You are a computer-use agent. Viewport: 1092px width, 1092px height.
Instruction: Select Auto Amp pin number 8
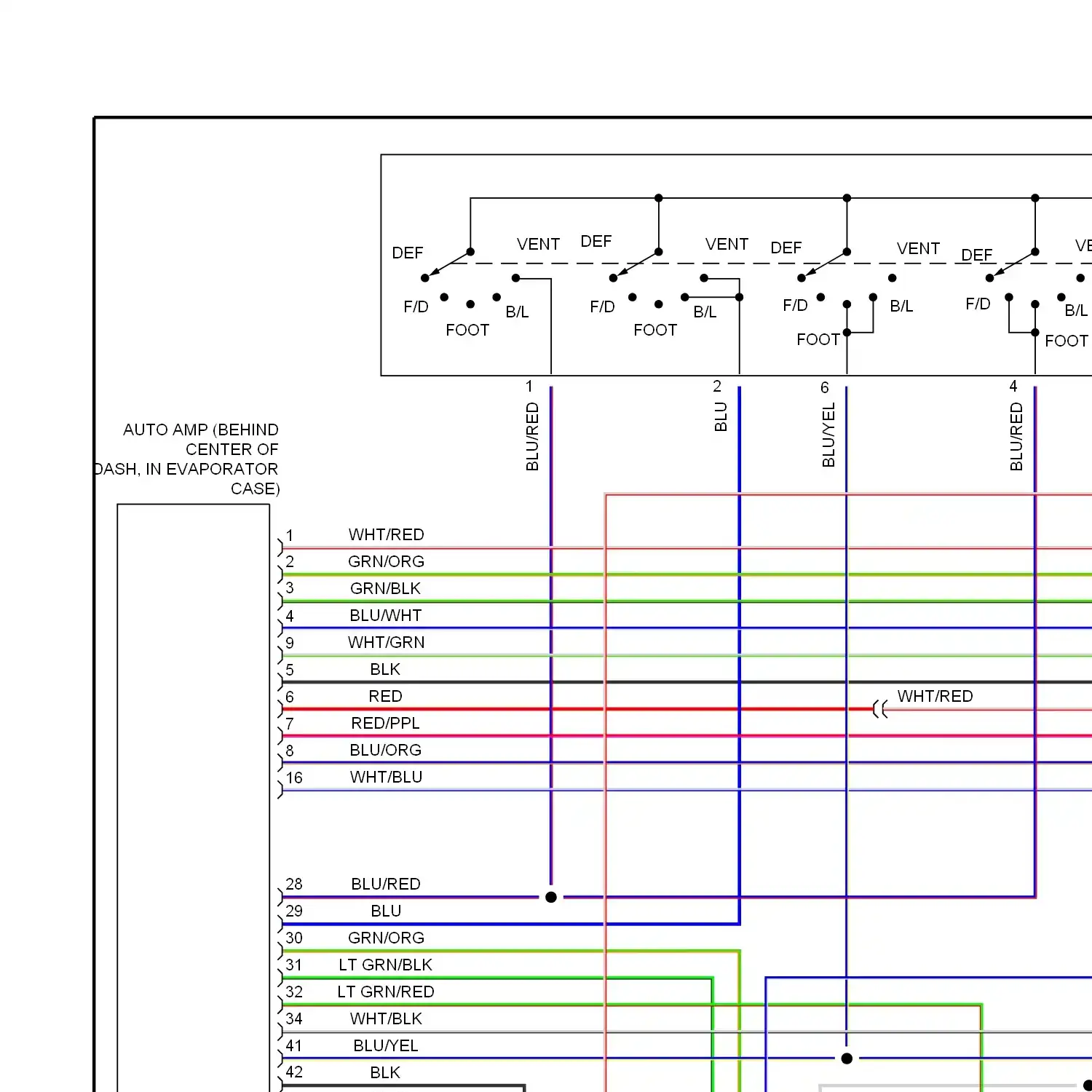pyautogui.click(x=290, y=751)
